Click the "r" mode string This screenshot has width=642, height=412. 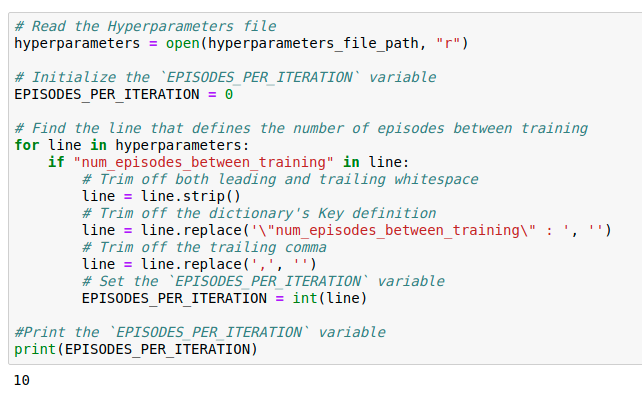tap(448, 43)
